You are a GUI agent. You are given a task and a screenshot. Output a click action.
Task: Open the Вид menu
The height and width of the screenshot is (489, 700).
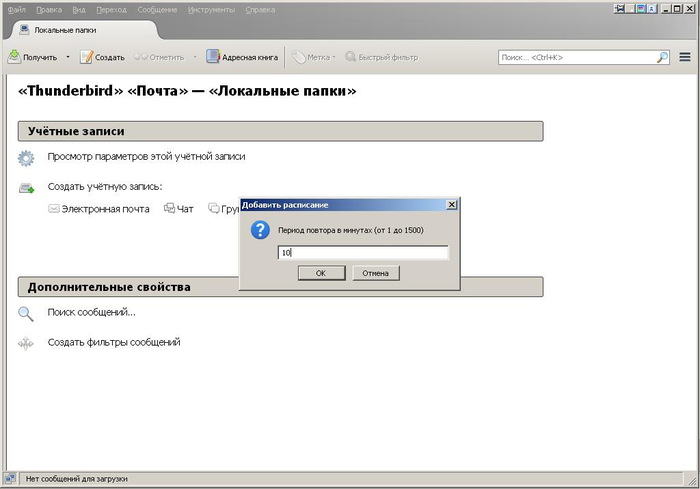click(79, 9)
